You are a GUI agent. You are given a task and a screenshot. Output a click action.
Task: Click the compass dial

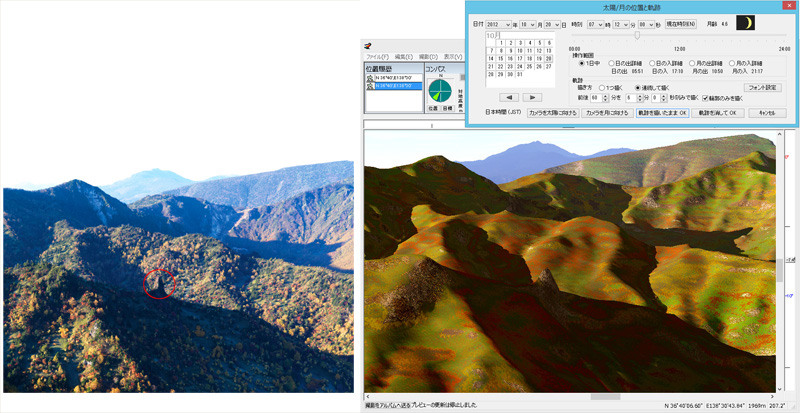pyautogui.click(x=439, y=90)
